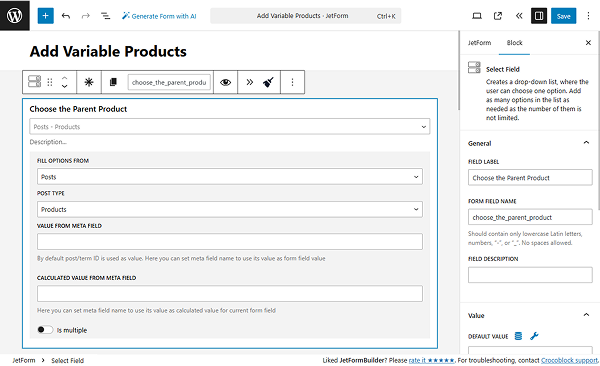Image resolution: width=600 pixels, height=366 pixels.
Task: Open the Crocoblock support link
Action: pyautogui.click(x=569, y=360)
